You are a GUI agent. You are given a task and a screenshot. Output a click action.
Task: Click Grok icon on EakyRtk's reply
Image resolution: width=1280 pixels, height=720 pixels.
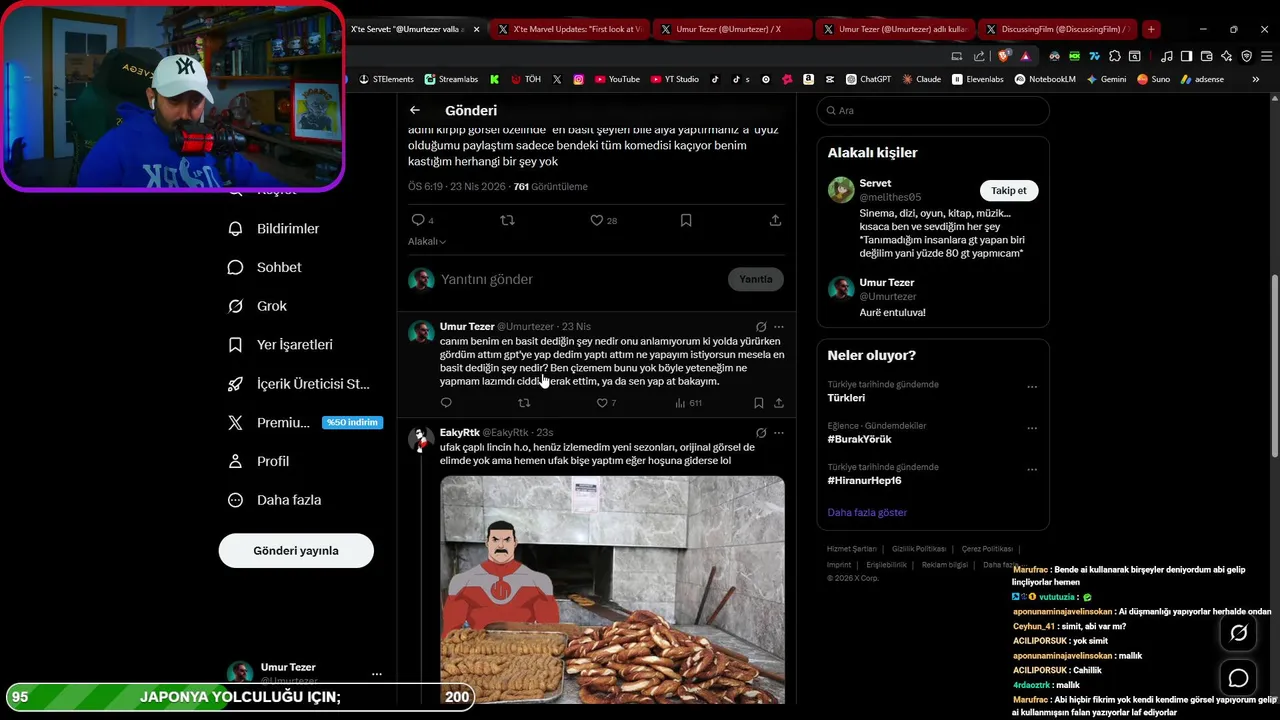click(x=761, y=433)
